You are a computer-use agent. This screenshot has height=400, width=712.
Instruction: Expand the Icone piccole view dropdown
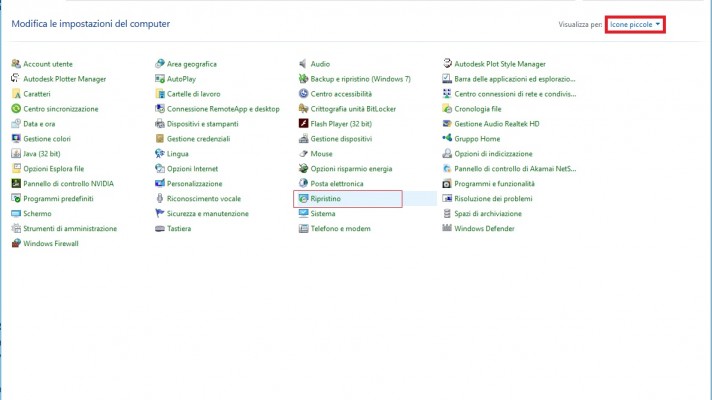click(635, 23)
